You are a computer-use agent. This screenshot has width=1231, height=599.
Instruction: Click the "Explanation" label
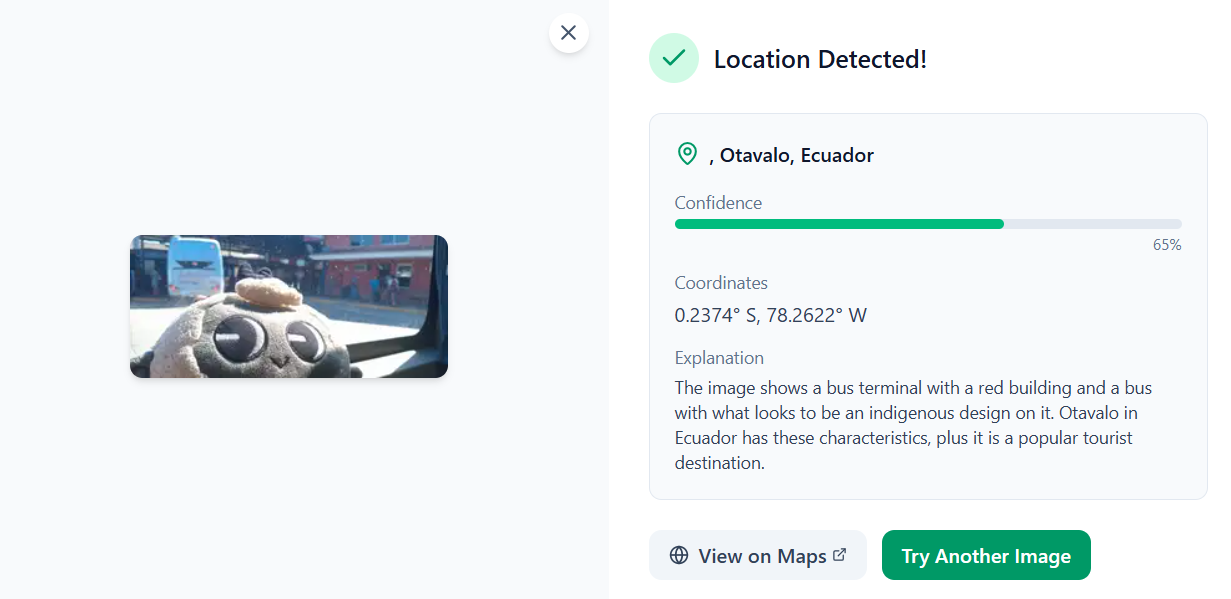(719, 358)
